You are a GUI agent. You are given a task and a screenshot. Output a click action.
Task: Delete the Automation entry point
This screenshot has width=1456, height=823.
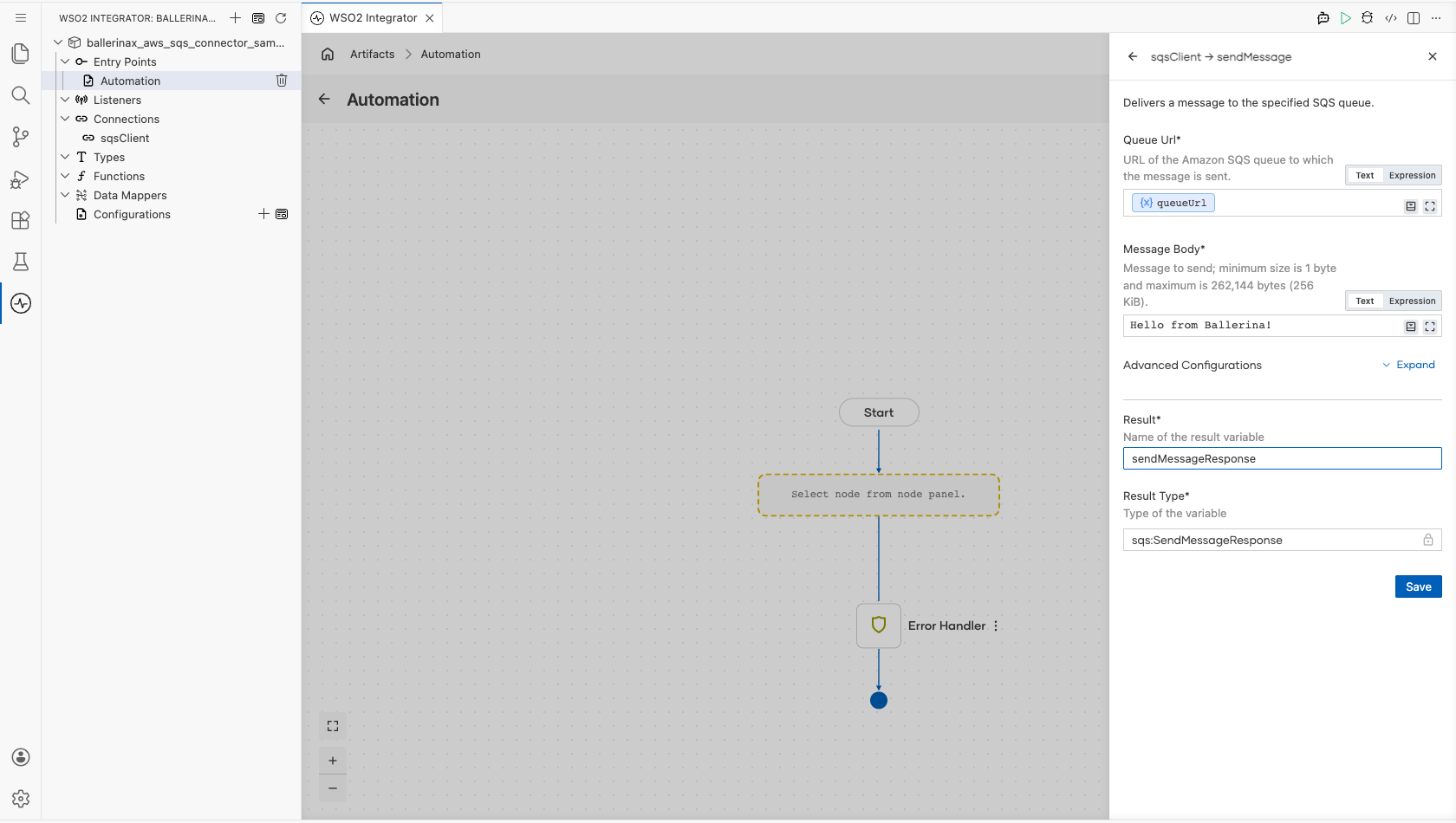[282, 81]
